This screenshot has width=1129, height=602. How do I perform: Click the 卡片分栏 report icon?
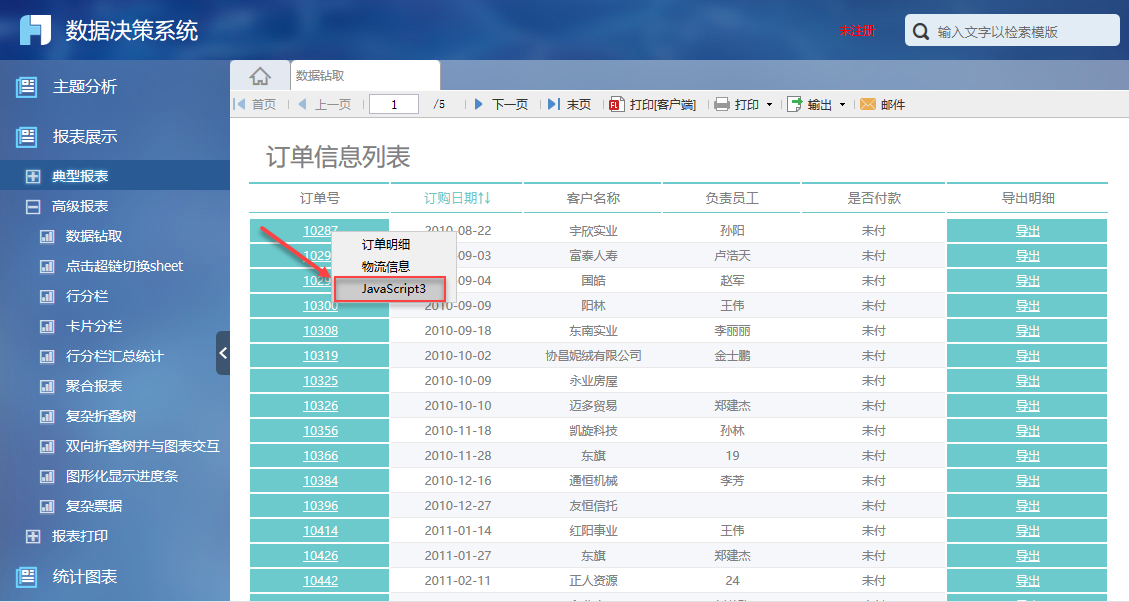pos(47,326)
